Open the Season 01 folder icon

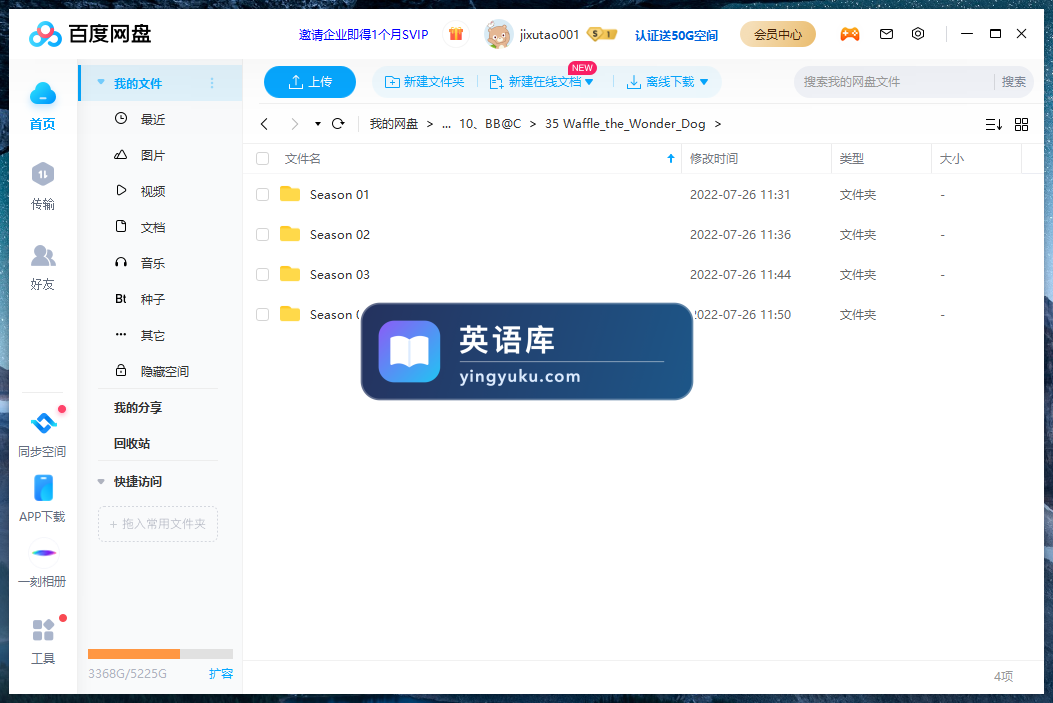pos(290,194)
